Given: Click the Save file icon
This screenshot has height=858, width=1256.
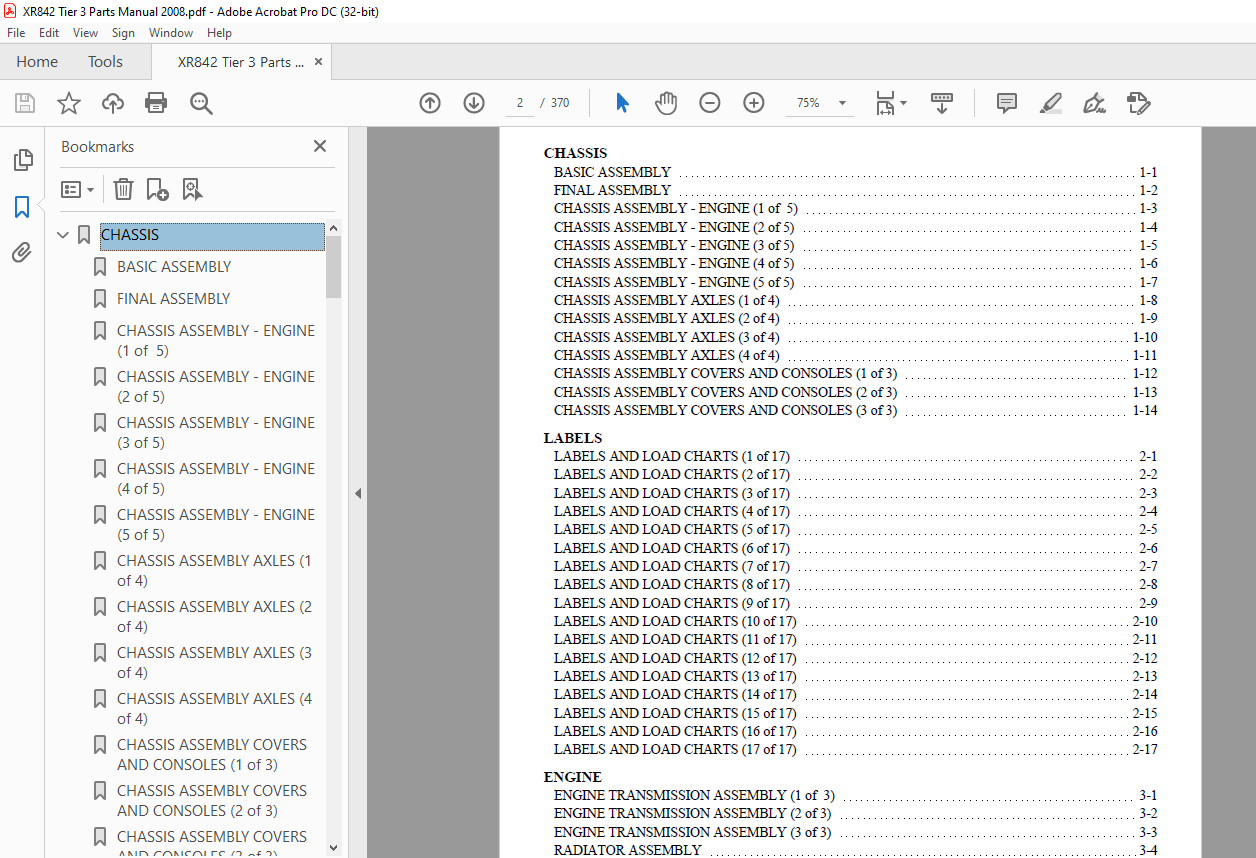Looking at the screenshot, I should [x=25, y=103].
